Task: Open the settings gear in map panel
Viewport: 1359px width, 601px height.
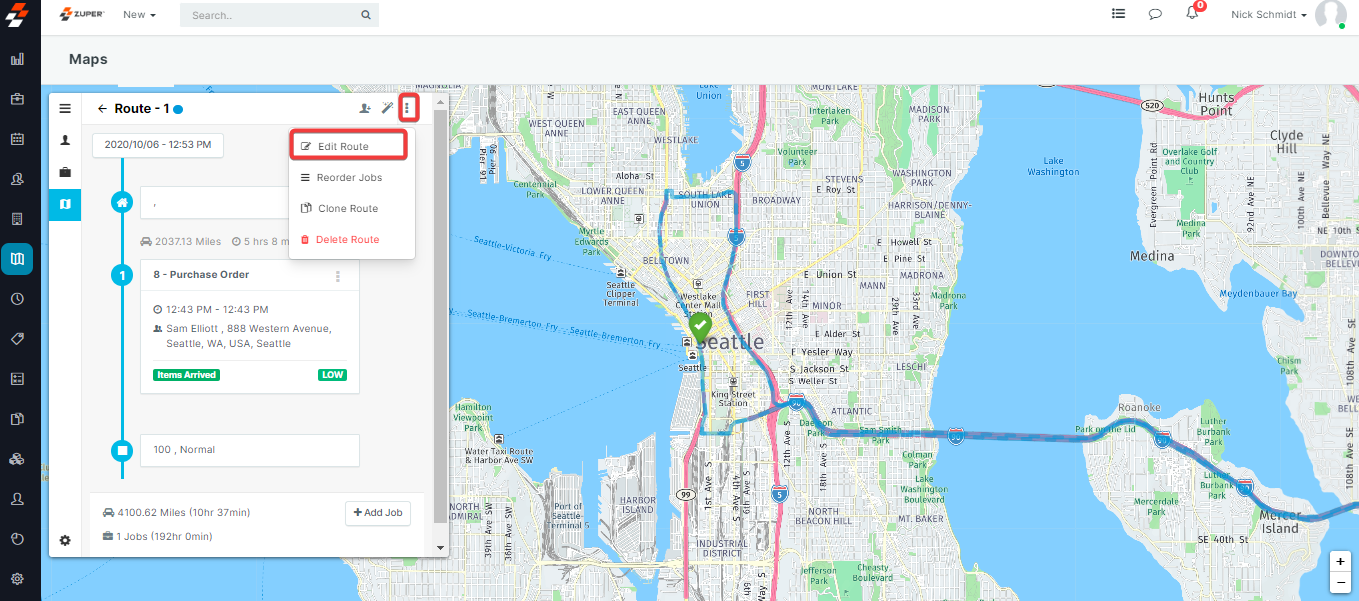Action: [x=65, y=540]
